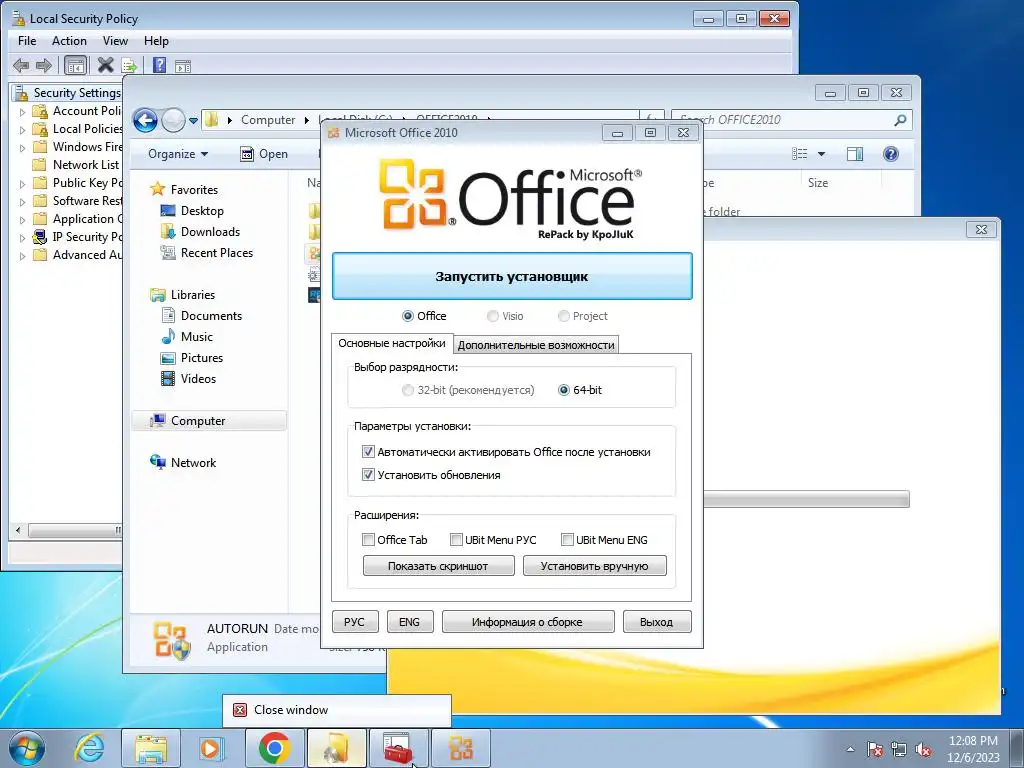Switch language with the ENG button
Screen dimensions: 1024x768
click(x=409, y=622)
